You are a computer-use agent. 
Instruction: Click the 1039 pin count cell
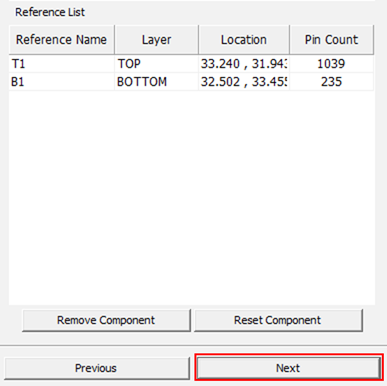(x=331, y=64)
